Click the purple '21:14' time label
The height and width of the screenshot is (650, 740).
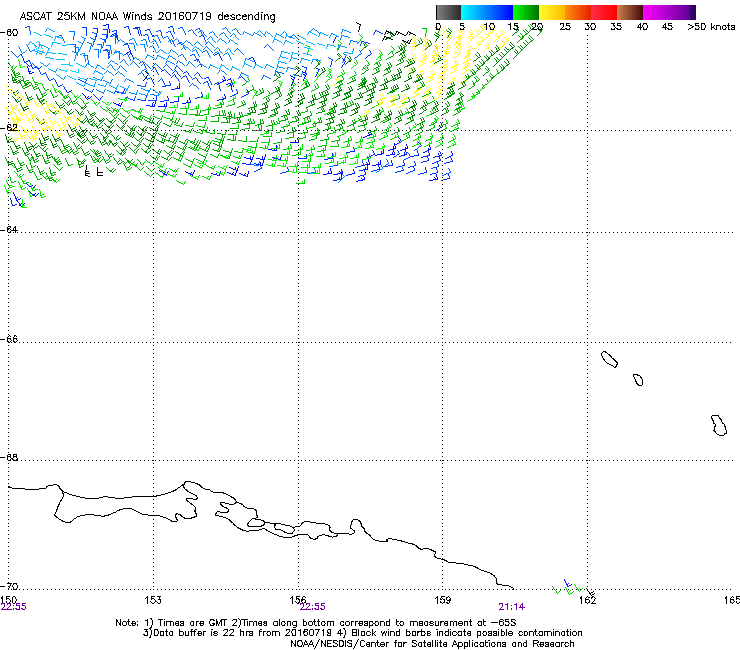coord(512,607)
